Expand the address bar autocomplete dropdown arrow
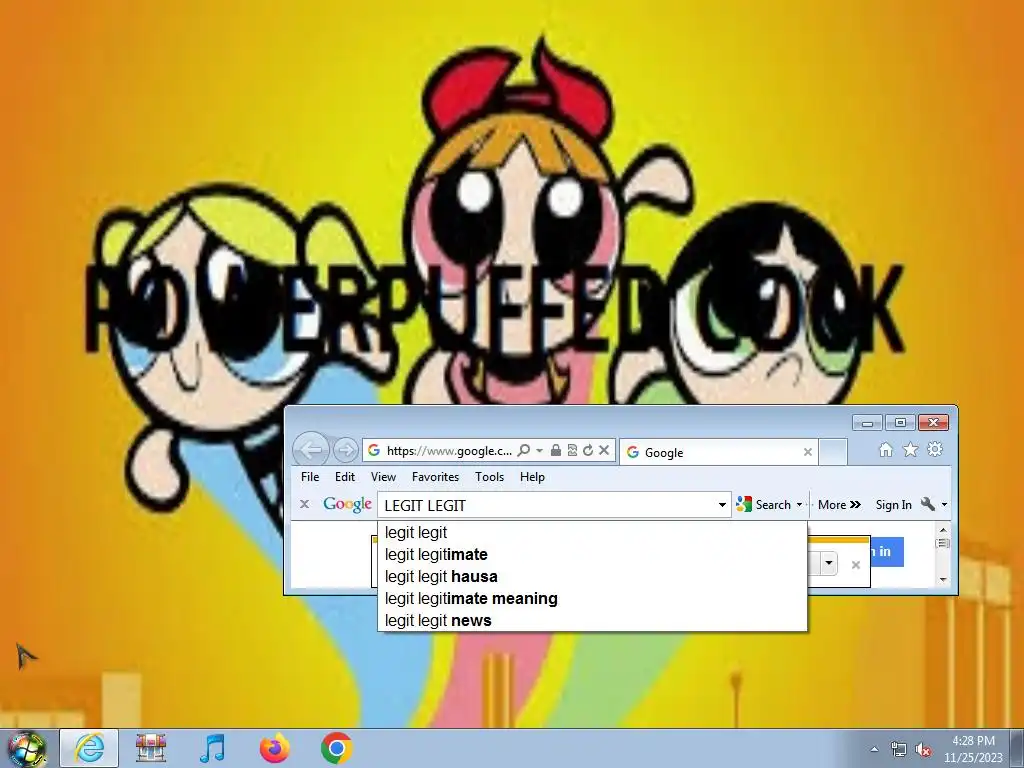 539,451
